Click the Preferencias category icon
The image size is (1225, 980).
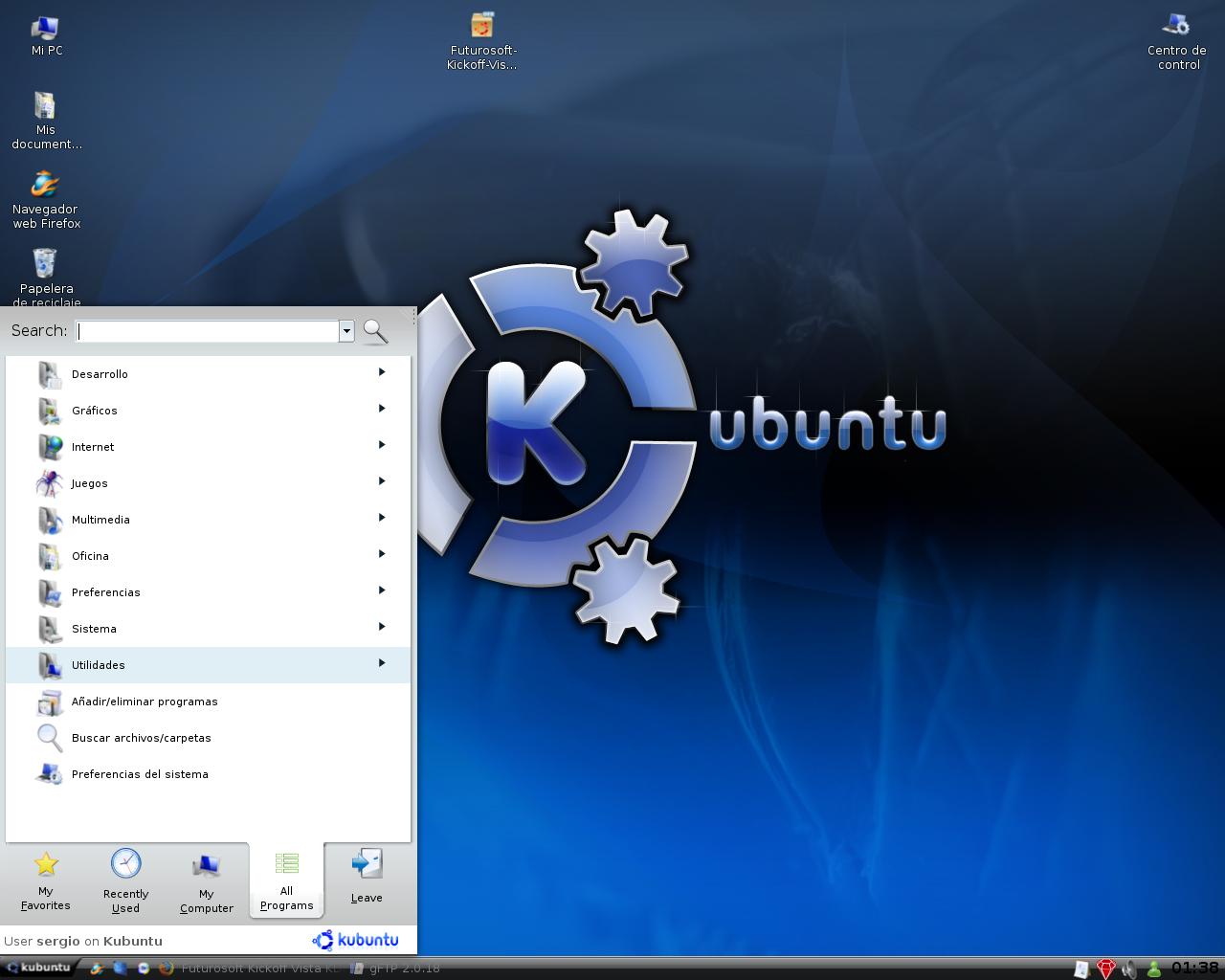[50, 592]
